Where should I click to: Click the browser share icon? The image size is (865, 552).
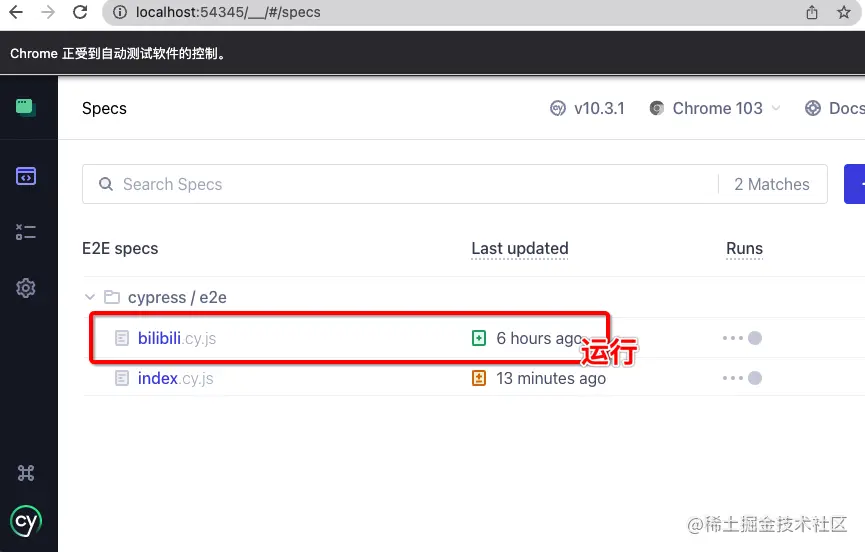pos(811,12)
